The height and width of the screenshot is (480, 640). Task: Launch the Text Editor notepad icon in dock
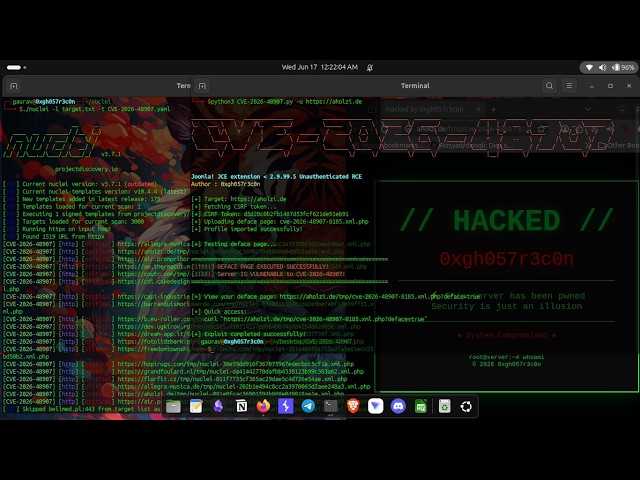[196, 406]
